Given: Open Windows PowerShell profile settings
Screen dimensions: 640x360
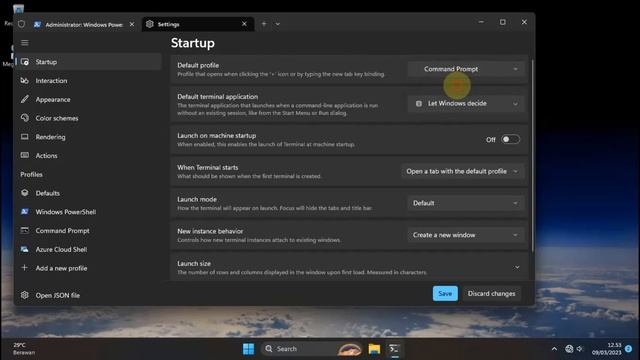Looking at the screenshot, I should click(x=88, y=211).
